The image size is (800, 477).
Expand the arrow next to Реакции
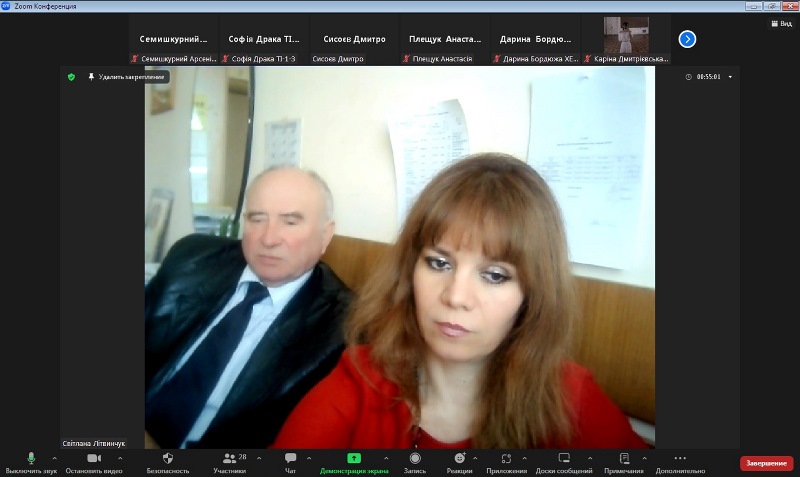pos(475,458)
